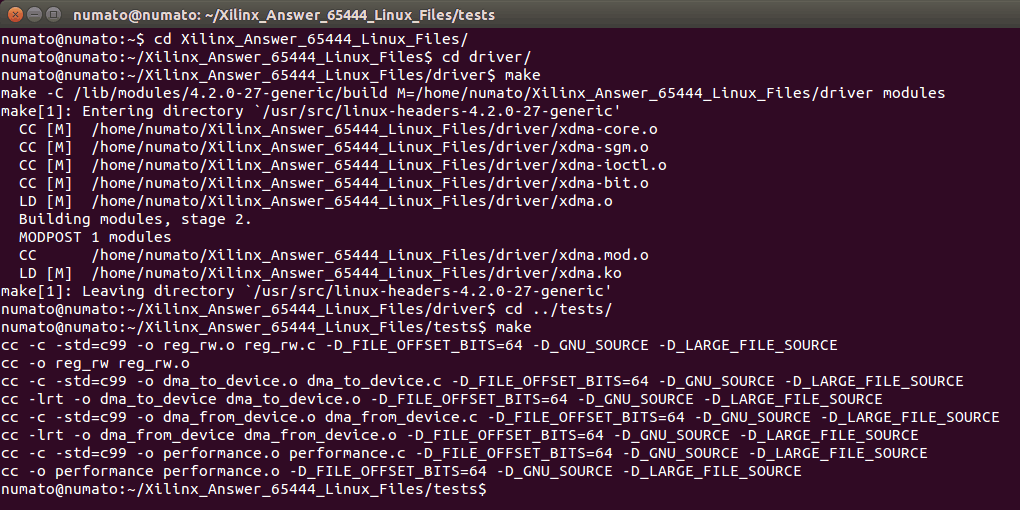This screenshot has height=510, width=1020.
Task: Maximize the terminal window
Action: [53, 15]
